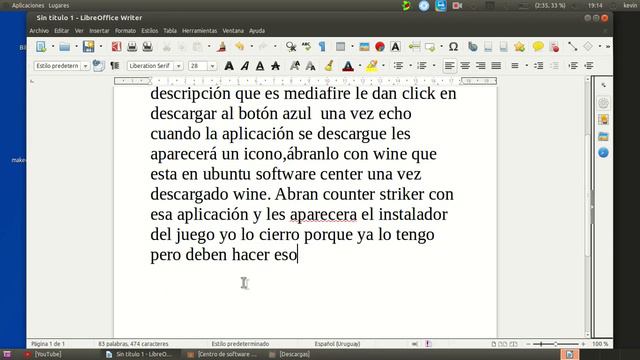Screen dimensions: 640x360
Task: Toggle bold formatting
Action: pos(229,66)
